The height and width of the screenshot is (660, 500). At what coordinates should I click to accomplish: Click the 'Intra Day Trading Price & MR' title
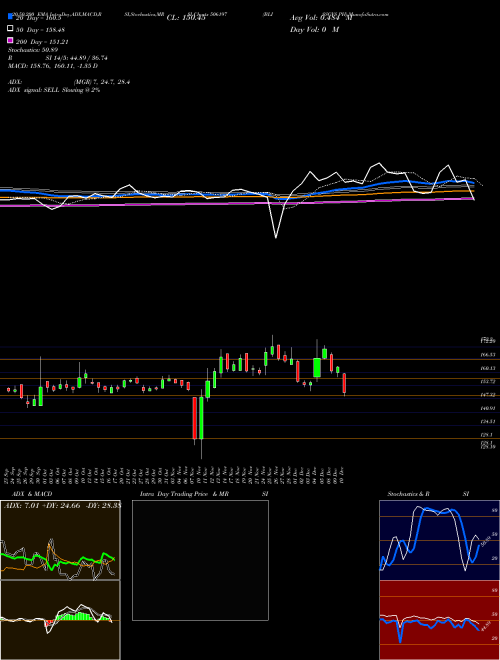(184, 494)
